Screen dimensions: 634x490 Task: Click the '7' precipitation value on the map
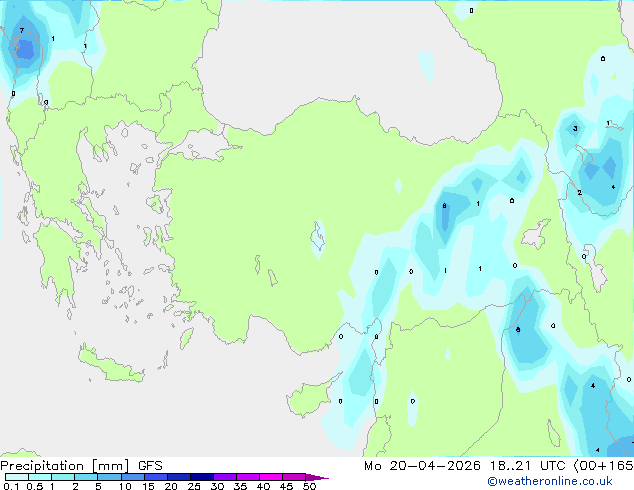click(22, 30)
